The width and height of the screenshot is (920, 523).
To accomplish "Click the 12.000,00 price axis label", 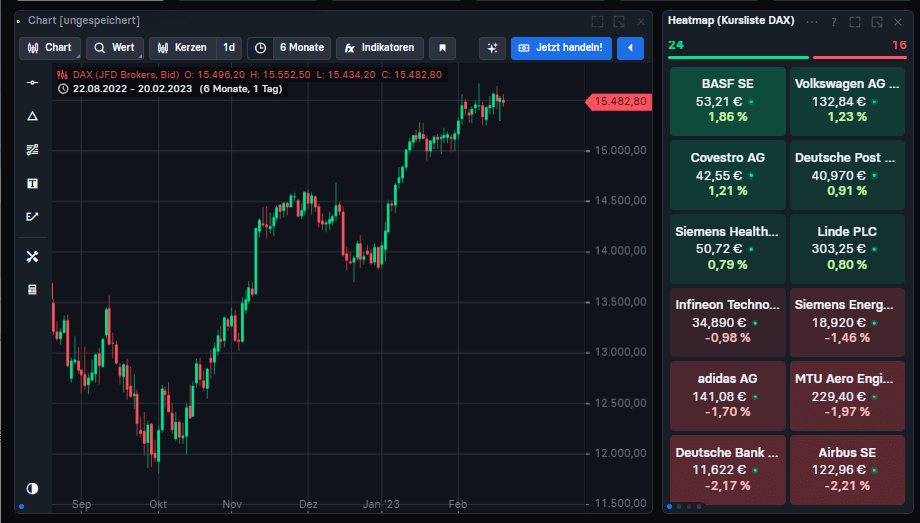I will point(620,453).
